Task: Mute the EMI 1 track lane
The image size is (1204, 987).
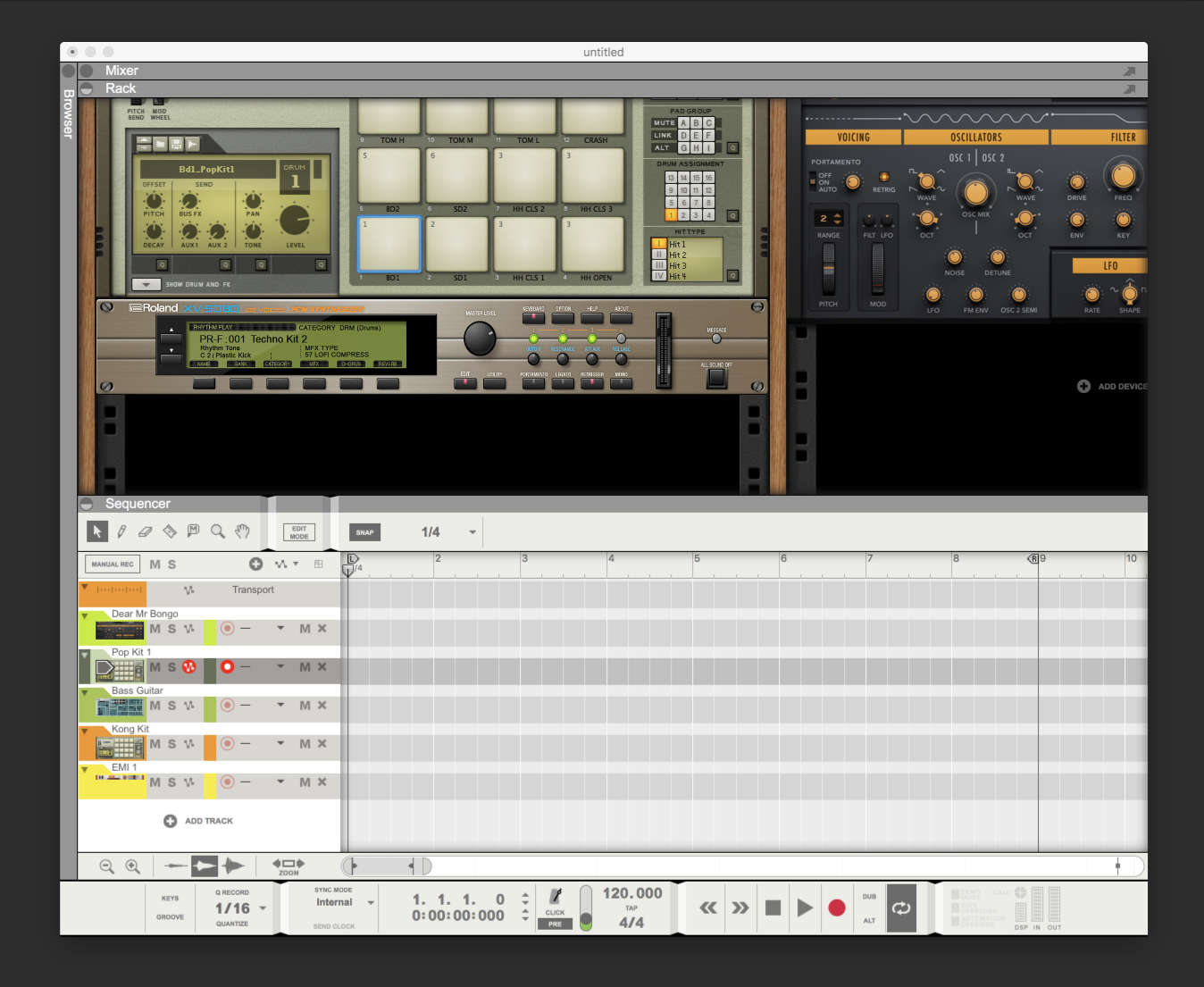Action: tap(305, 782)
